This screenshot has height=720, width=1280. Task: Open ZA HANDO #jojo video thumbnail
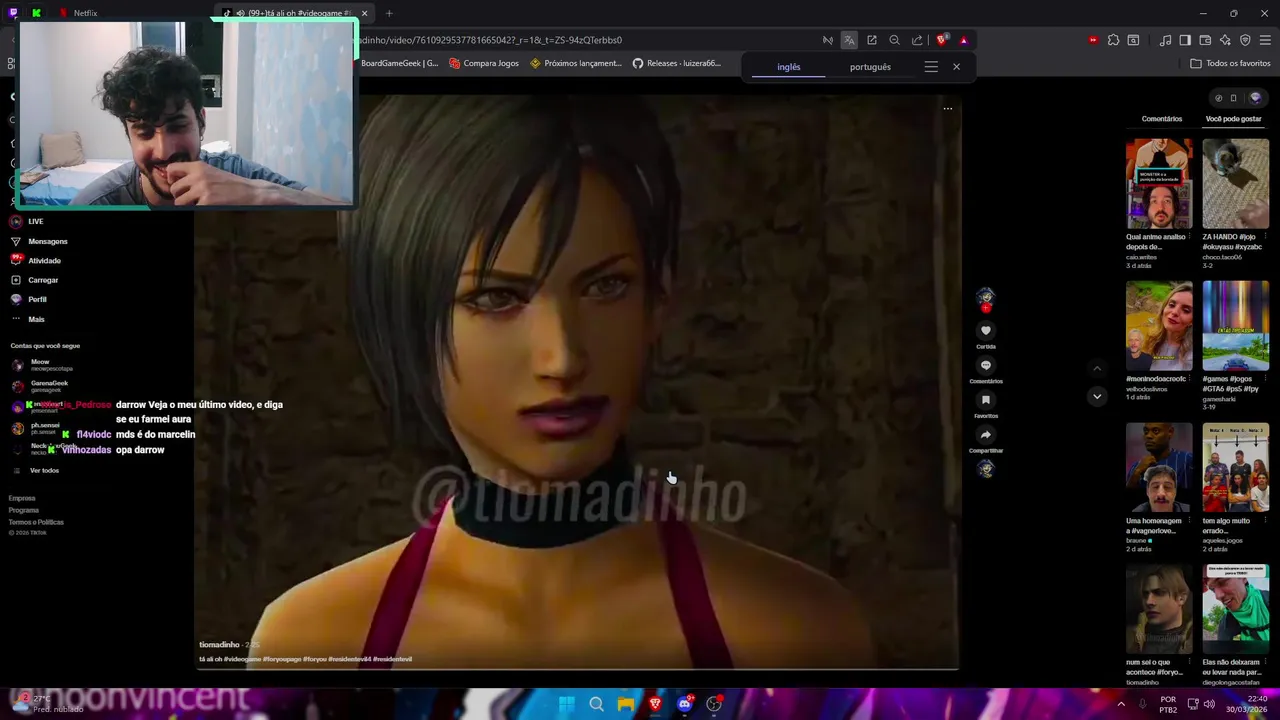[x=1235, y=184]
